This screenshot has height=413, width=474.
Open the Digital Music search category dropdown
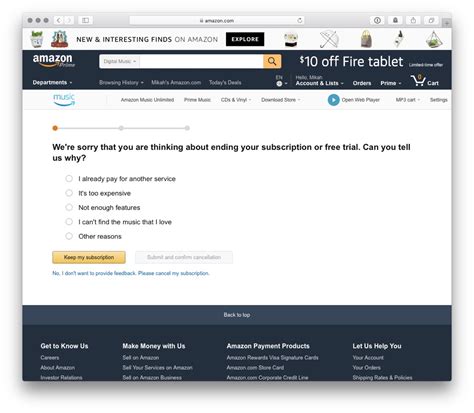tap(120, 61)
